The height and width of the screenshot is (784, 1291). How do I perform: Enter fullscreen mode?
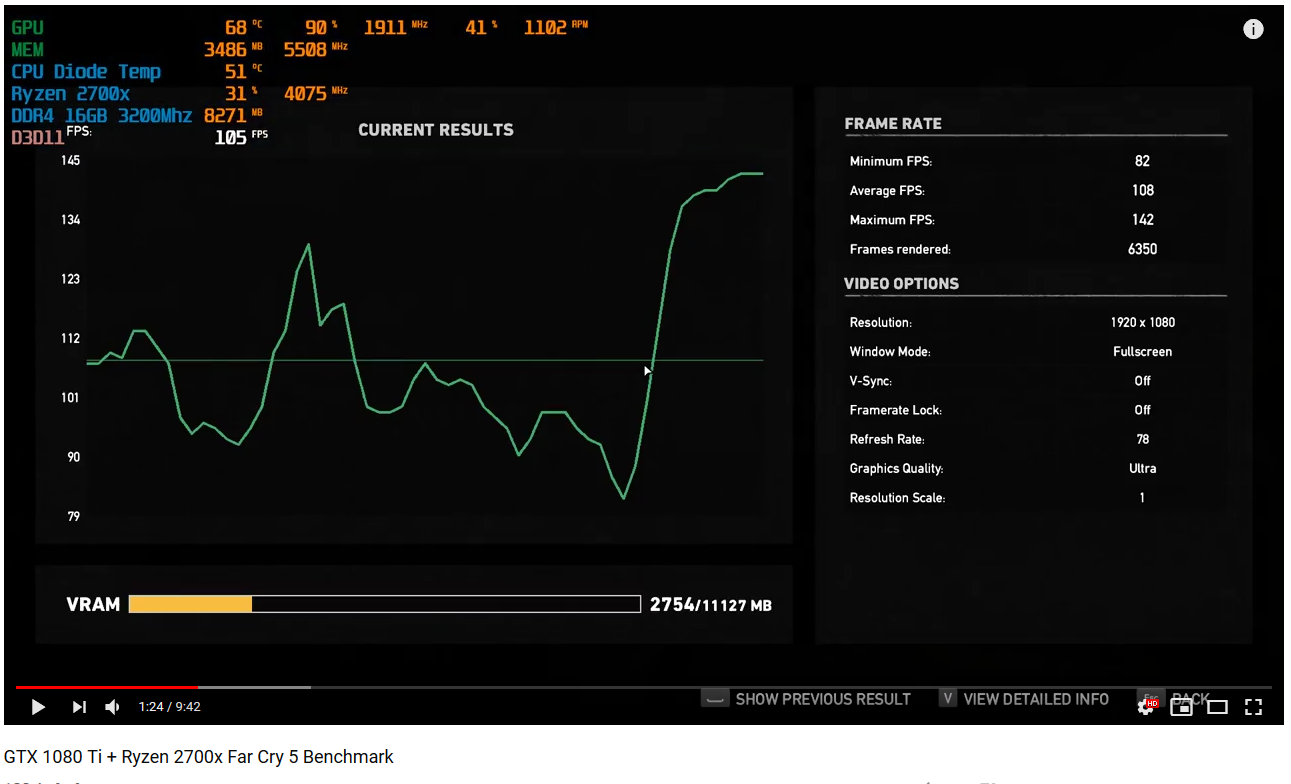coord(1253,707)
